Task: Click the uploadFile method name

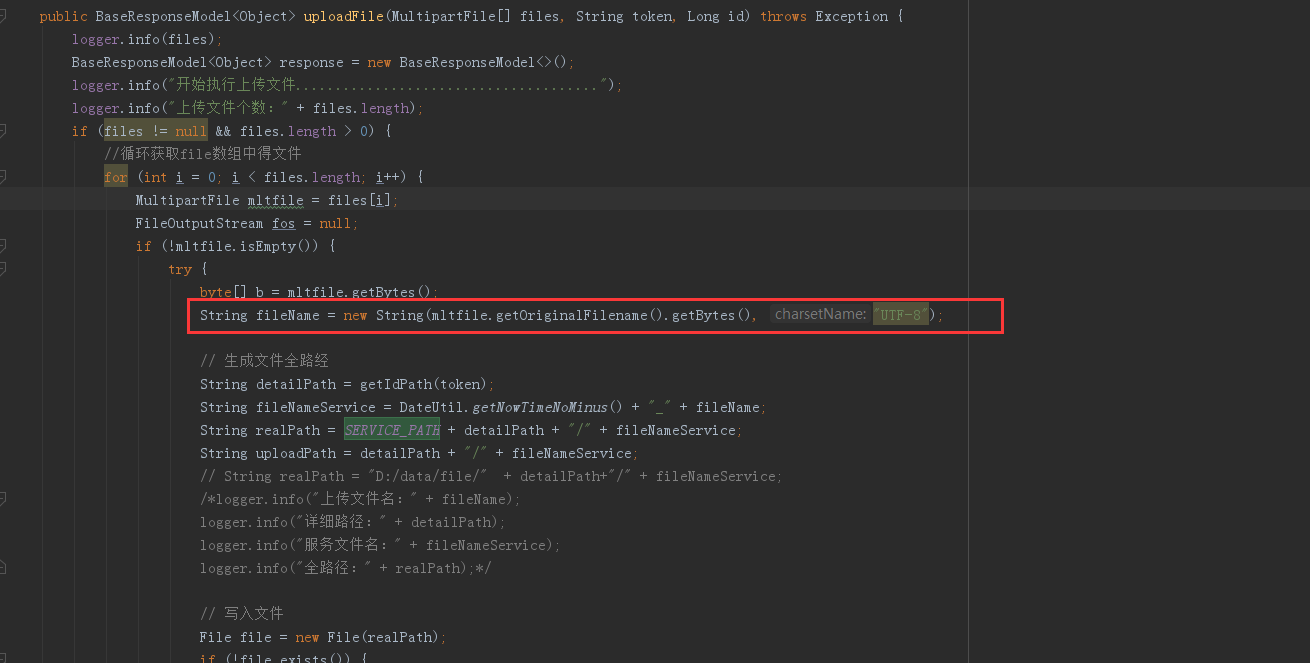Action: (x=343, y=16)
